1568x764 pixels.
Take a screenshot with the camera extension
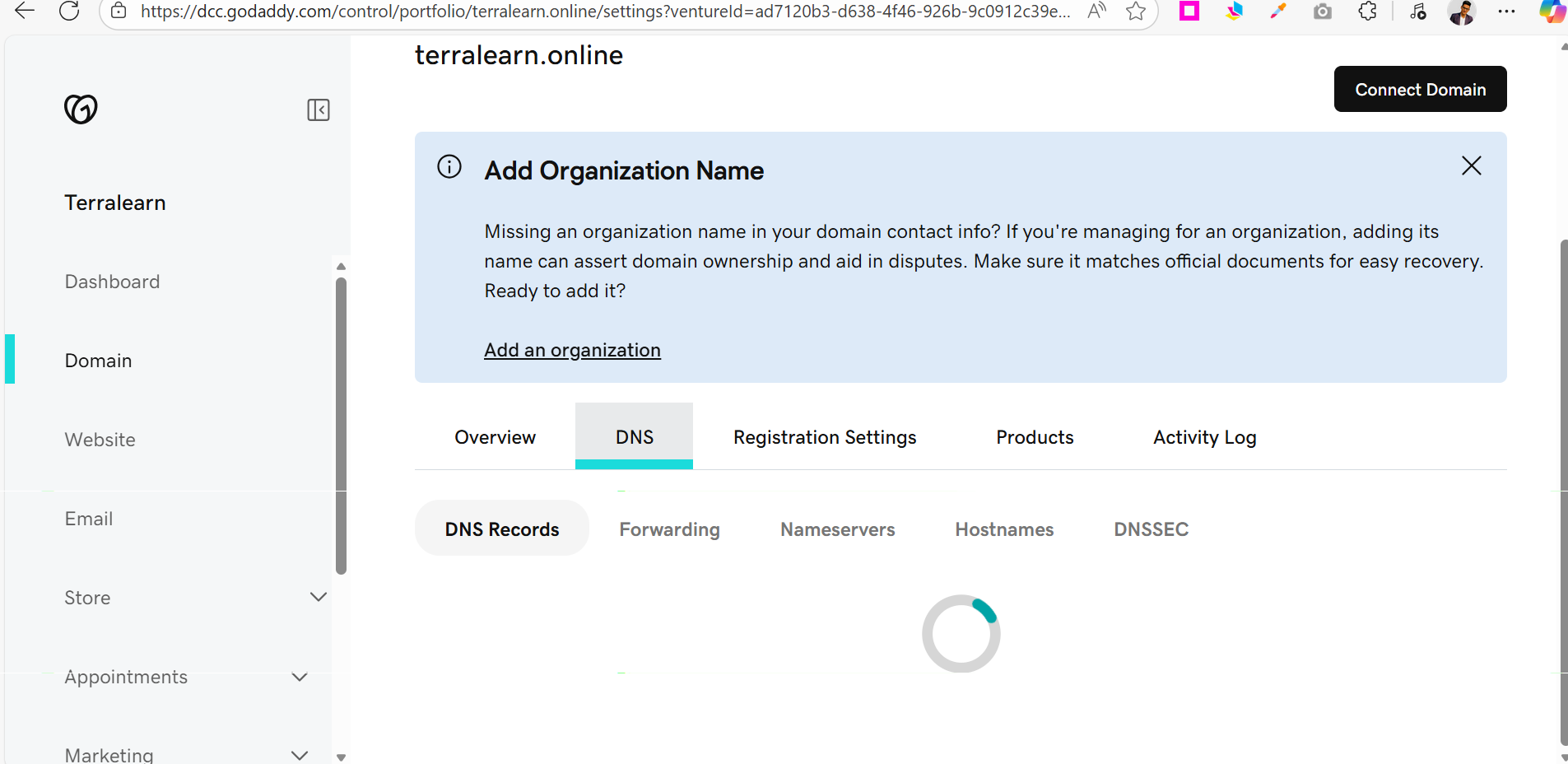[1323, 12]
